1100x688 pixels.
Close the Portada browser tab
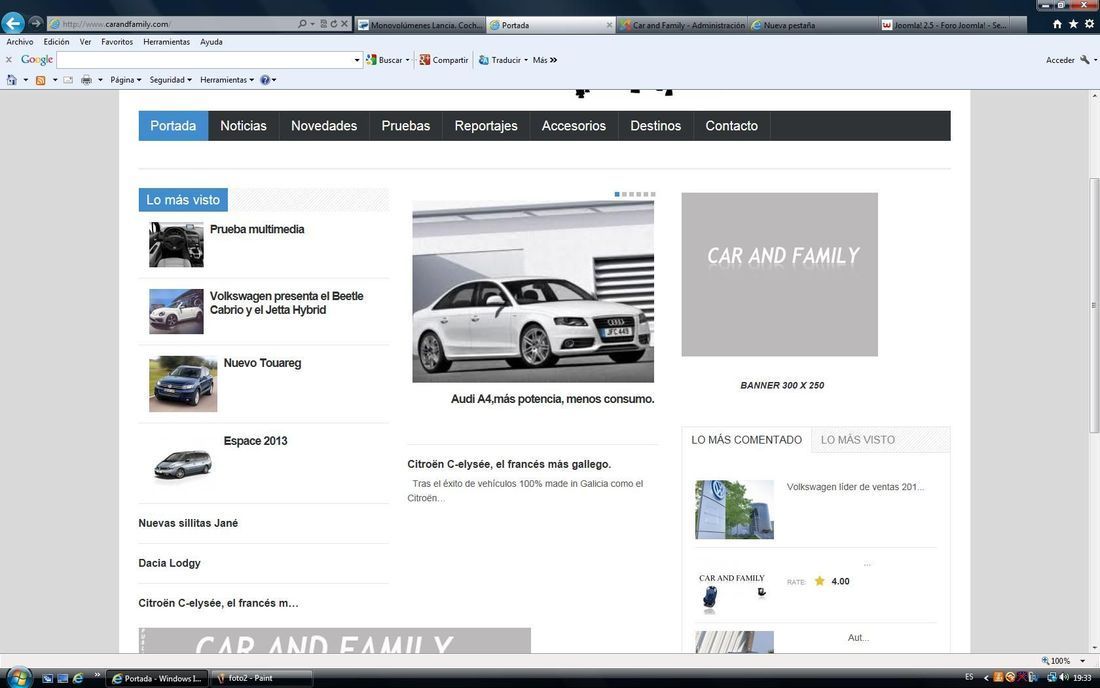coord(609,25)
